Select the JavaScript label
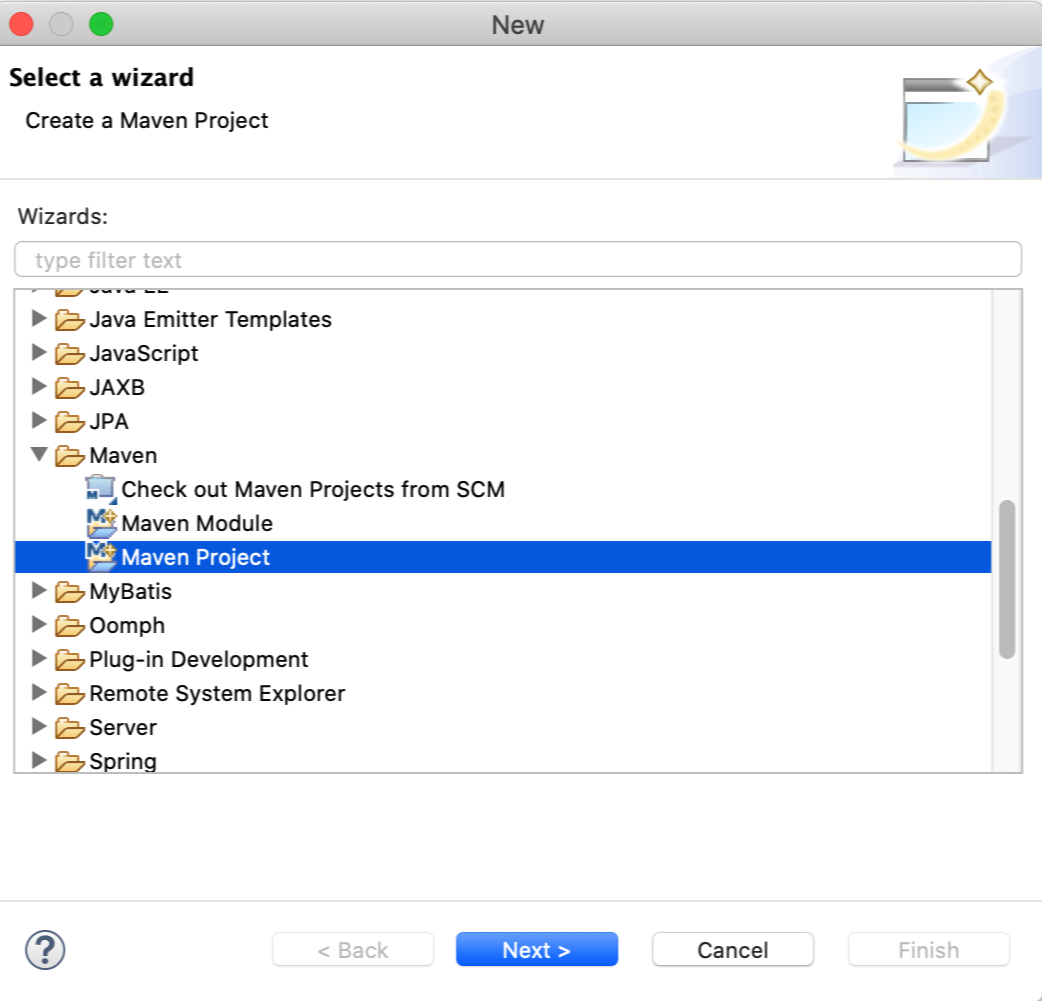The width and height of the screenshot is (1042, 1001). (144, 354)
